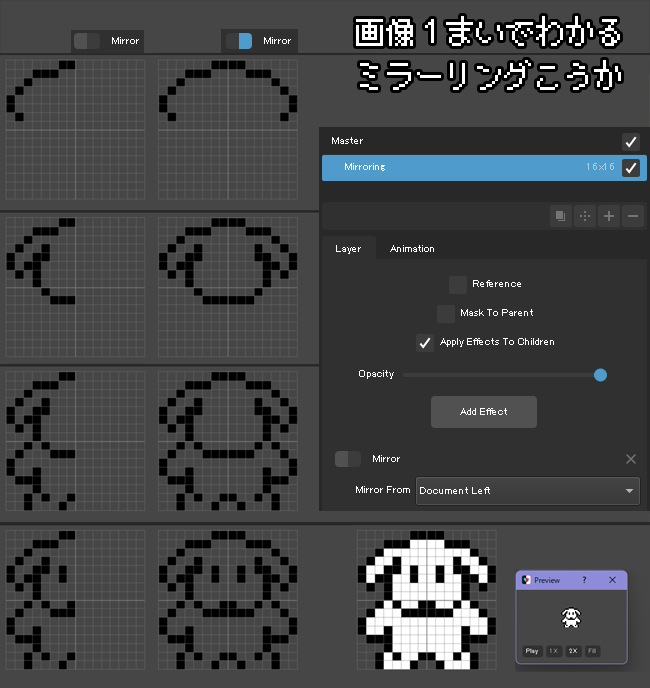Set preview zoom to 2X

point(573,651)
